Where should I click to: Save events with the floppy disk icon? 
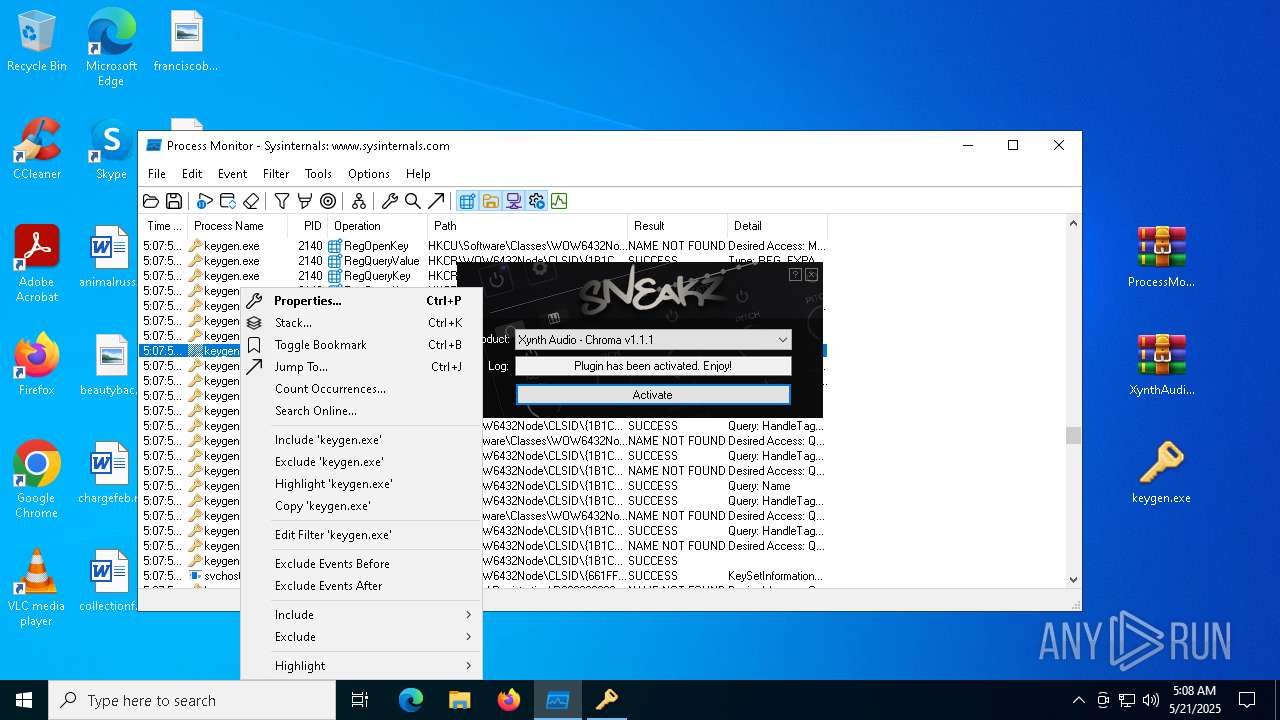[x=173, y=201]
